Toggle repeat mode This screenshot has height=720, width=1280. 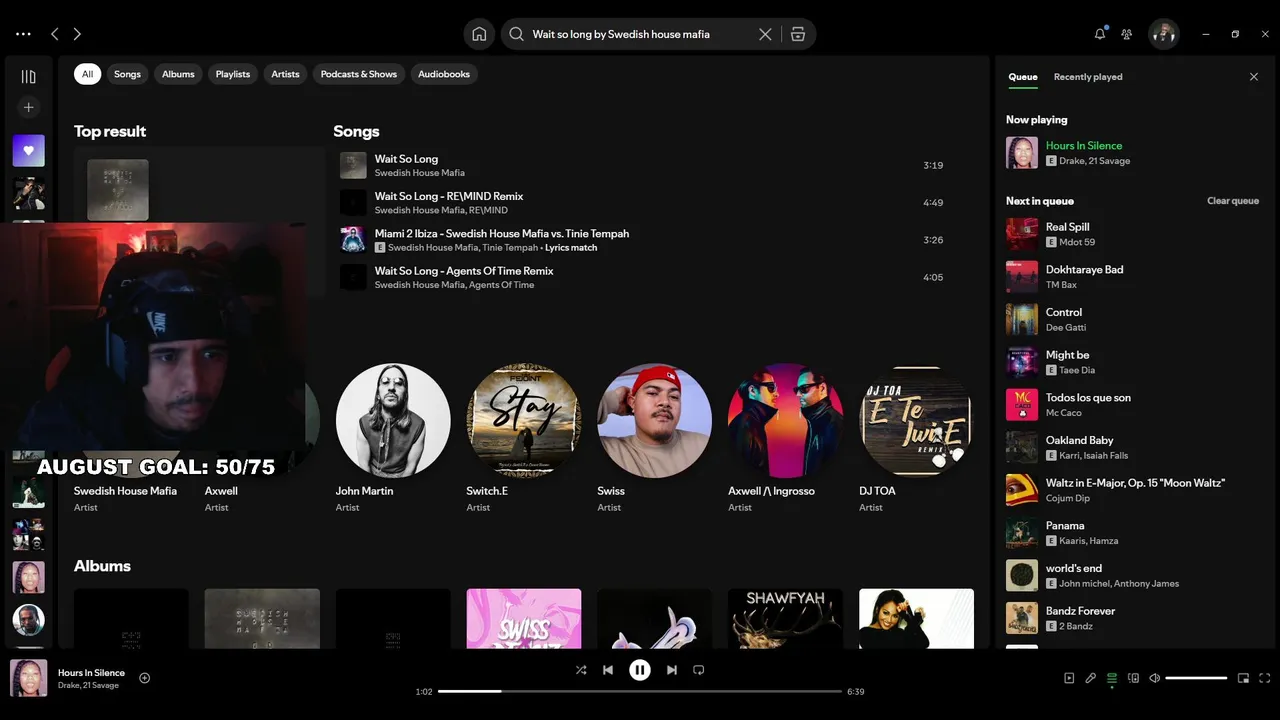pyautogui.click(x=699, y=670)
